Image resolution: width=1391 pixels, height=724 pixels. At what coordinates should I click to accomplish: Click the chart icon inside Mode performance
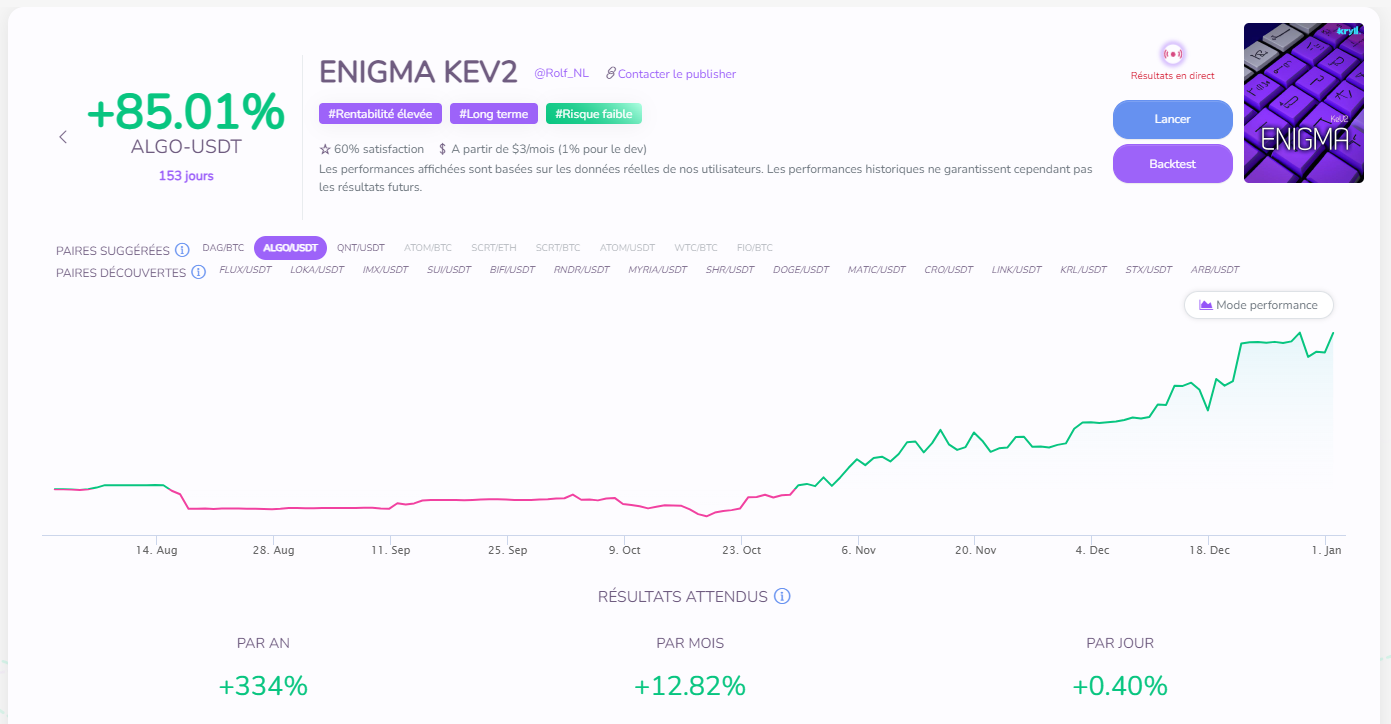[x=1207, y=305]
